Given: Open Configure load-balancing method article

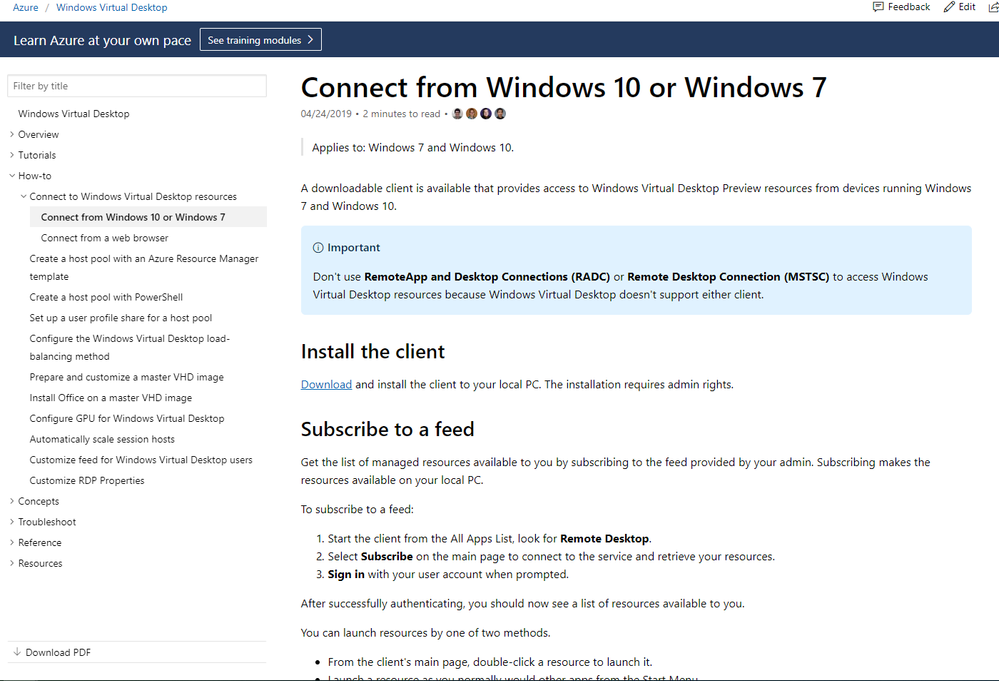Looking at the screenshot, I should click(x=129, y=347).
